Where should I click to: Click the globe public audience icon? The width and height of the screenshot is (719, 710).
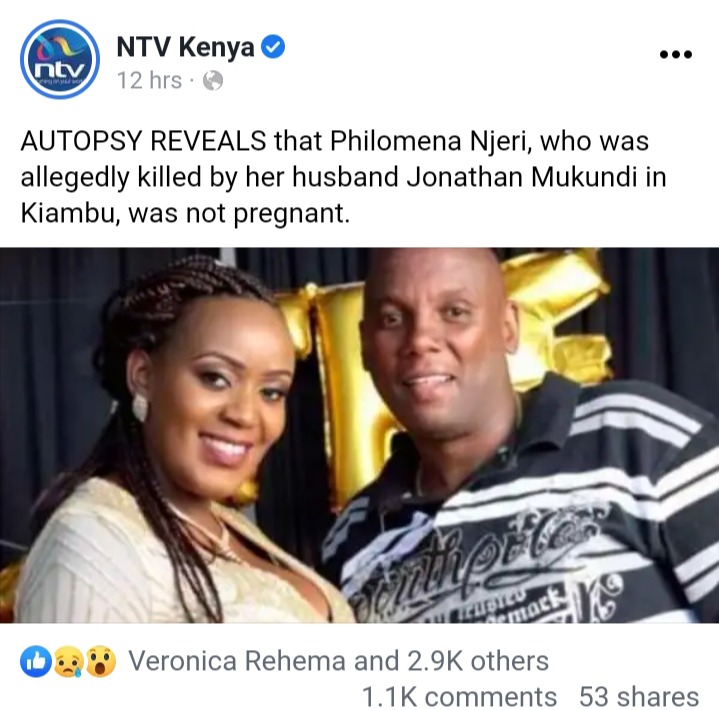pos(213,81)
